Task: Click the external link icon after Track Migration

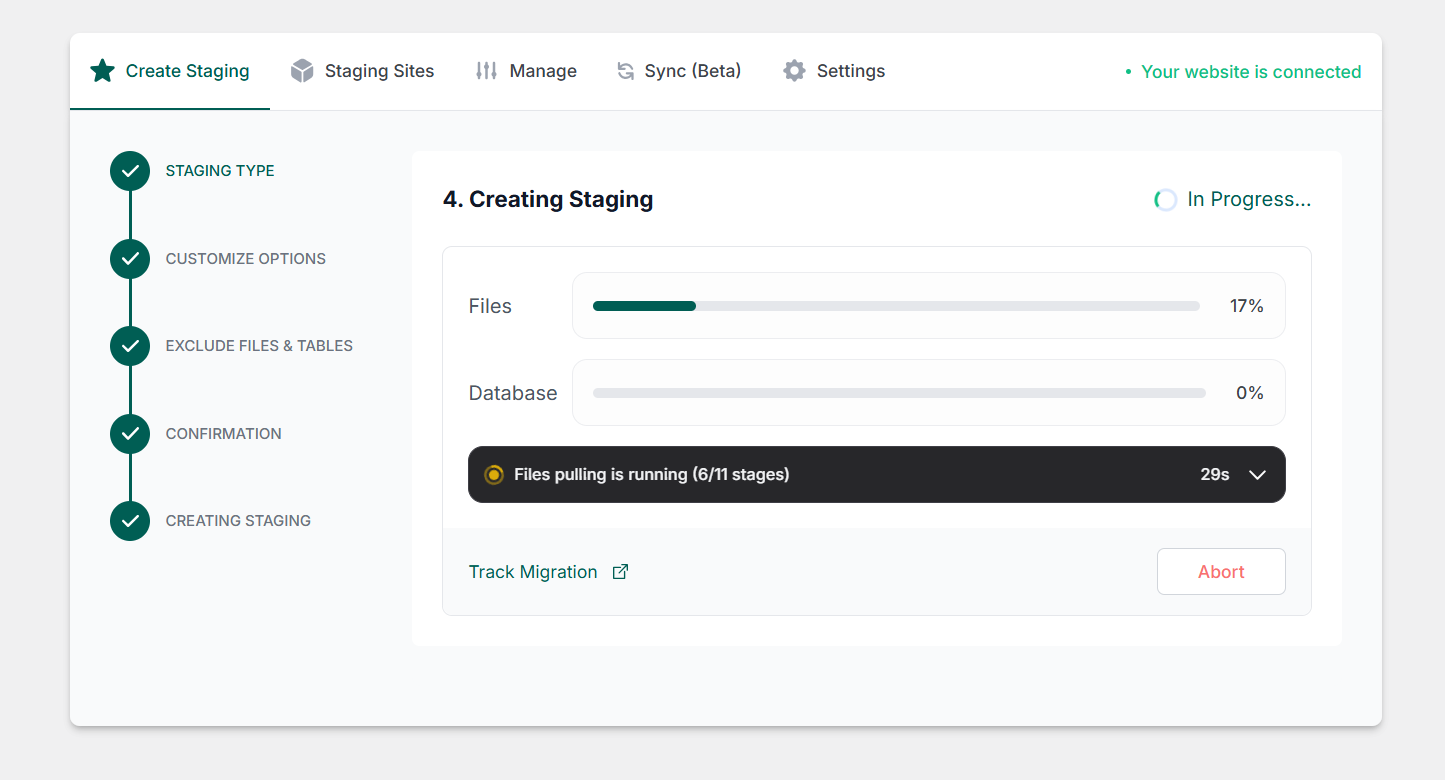Action: (620, 572)
